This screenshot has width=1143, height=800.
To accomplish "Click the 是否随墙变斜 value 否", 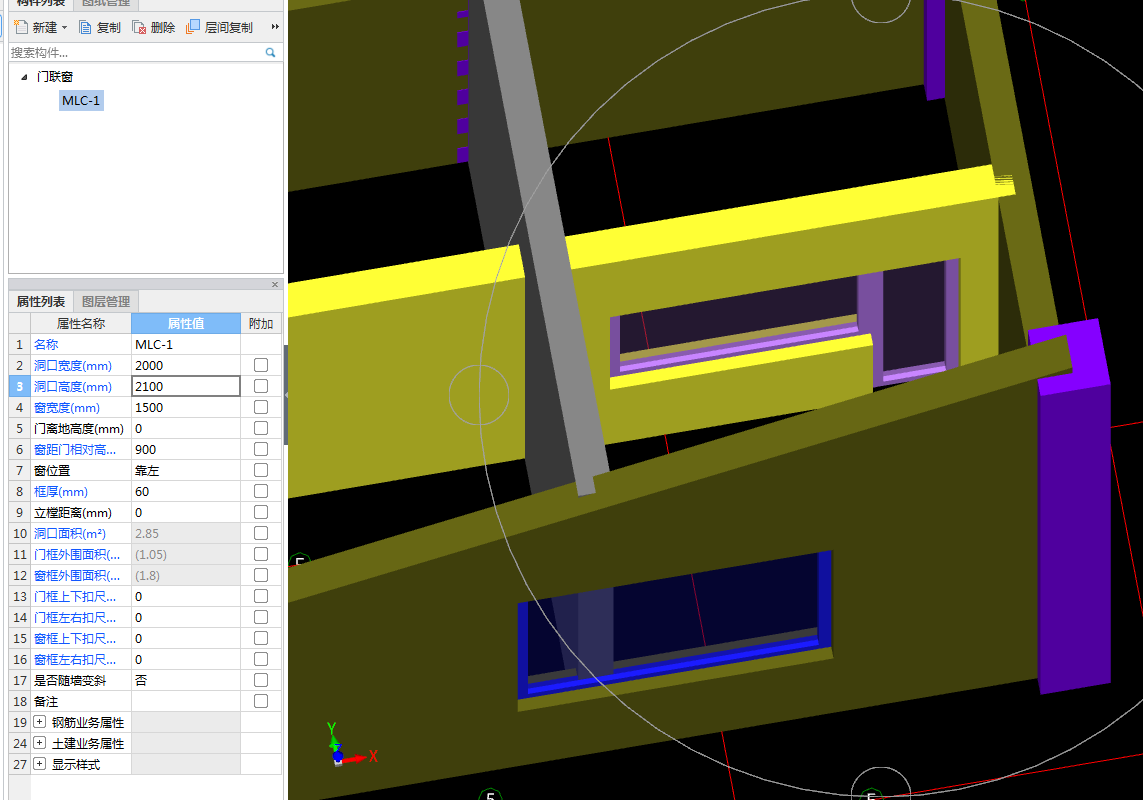I will [186, 680].
